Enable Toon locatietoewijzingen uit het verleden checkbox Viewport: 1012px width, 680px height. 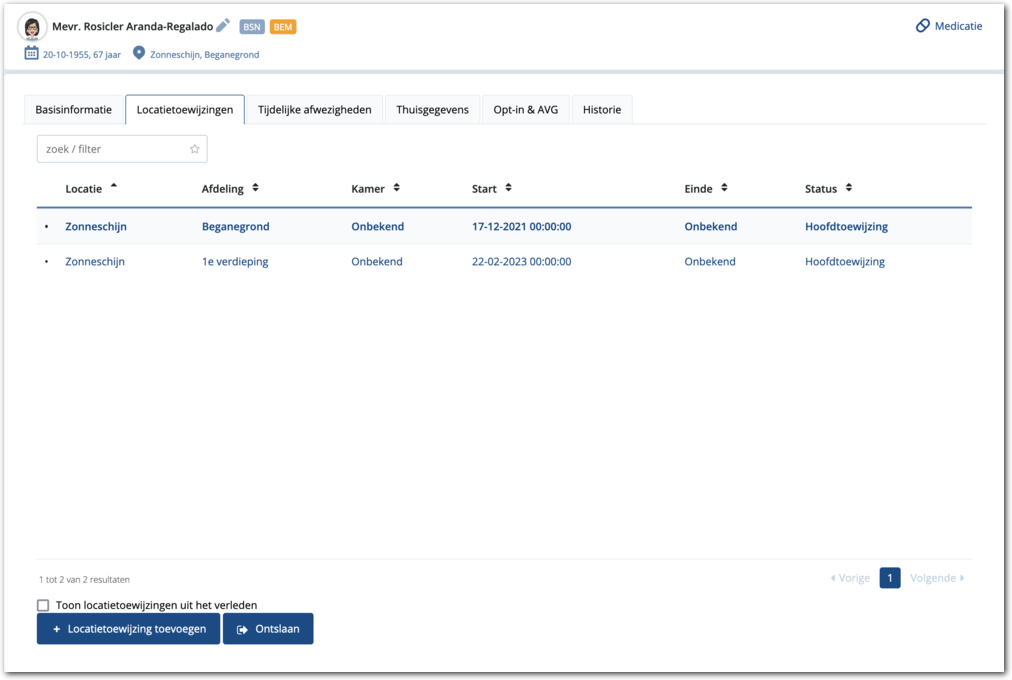[x=43, y=605]
